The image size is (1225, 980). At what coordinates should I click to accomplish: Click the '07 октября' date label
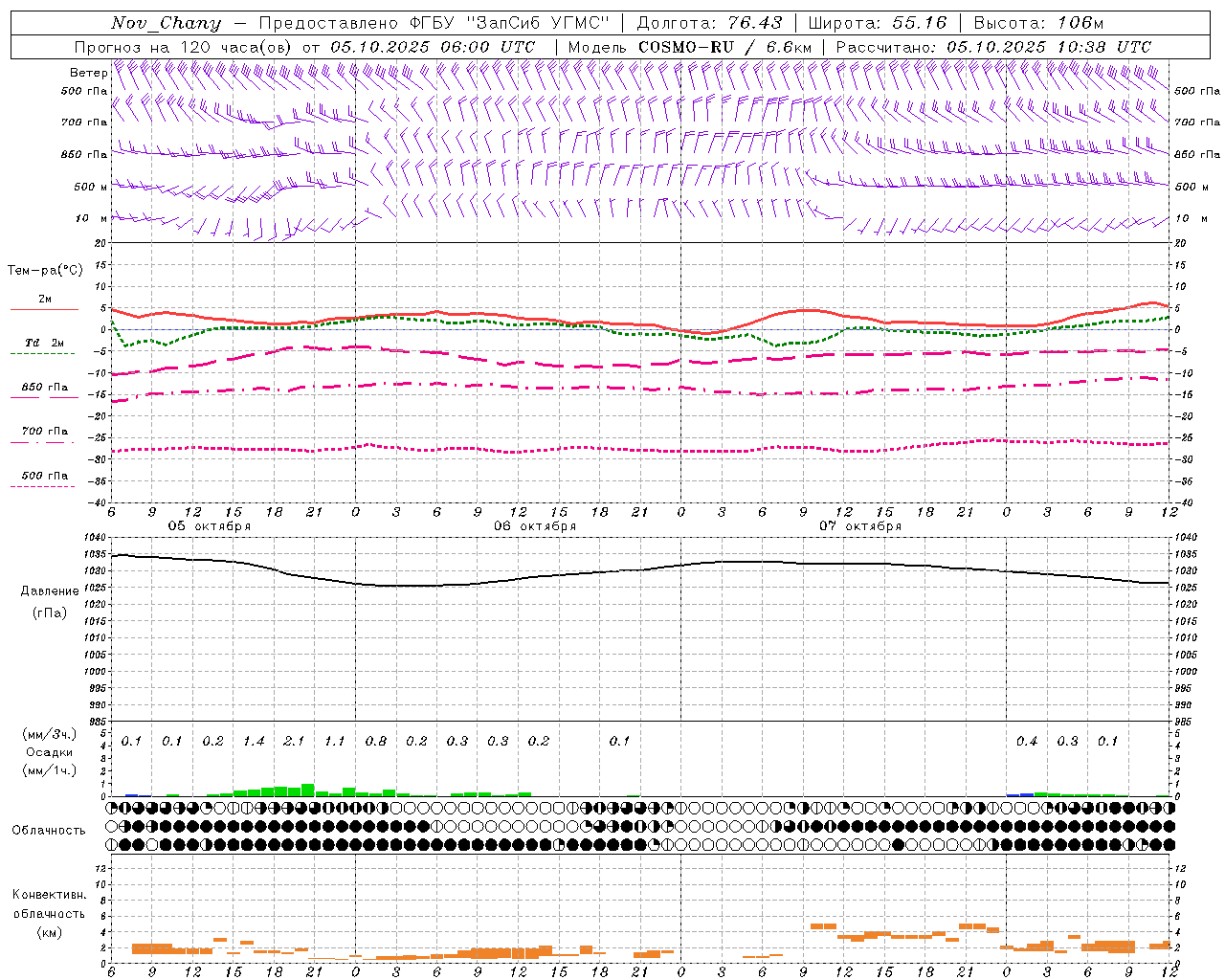(860, 526)
